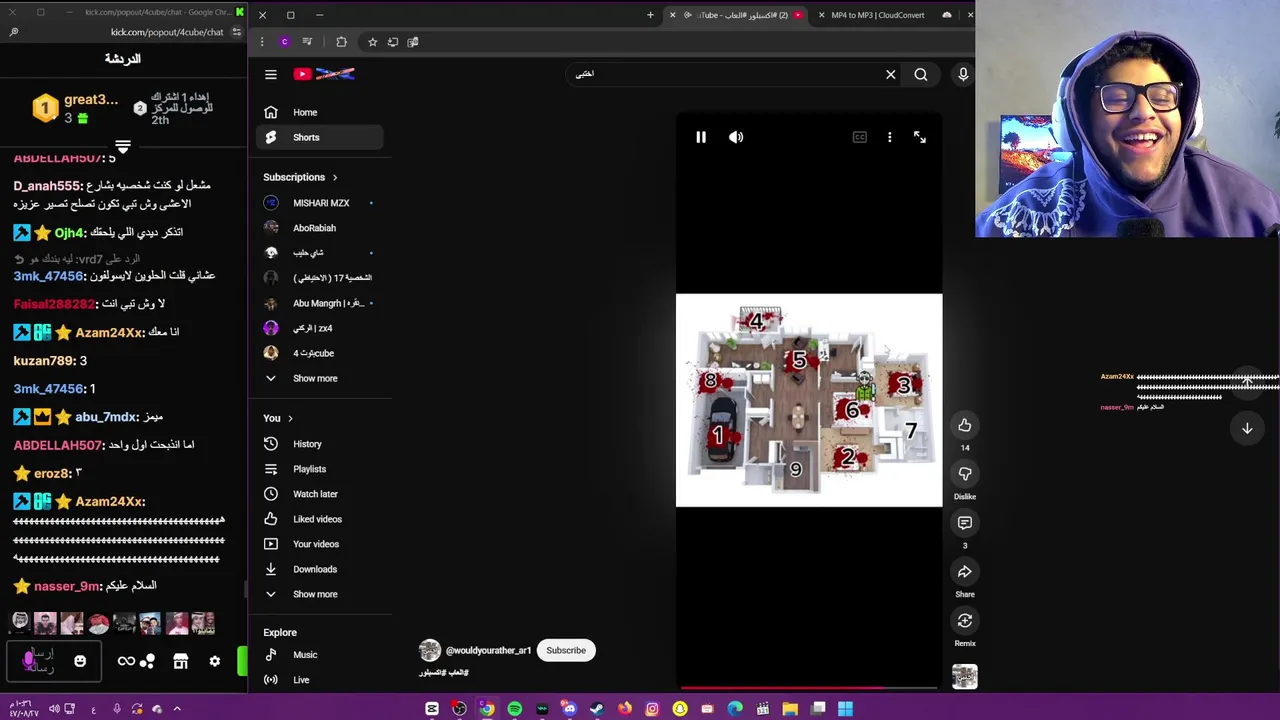Image resolution: width=1280 pixels, height=720 pixels.
Task: Open the YouTube hamburger guide menu
Action: coord(270,74)
